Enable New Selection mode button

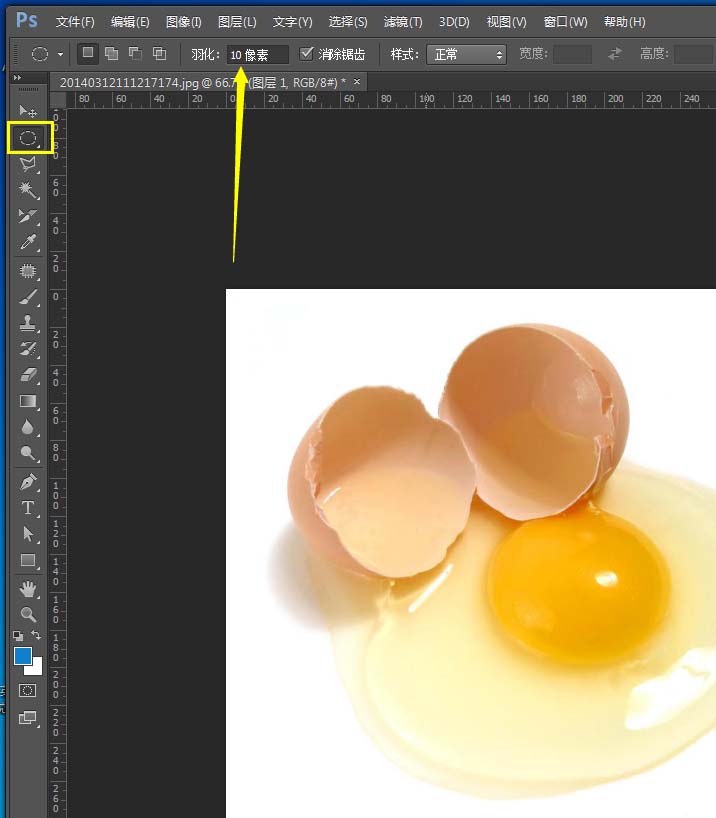[x=88, y=54]
